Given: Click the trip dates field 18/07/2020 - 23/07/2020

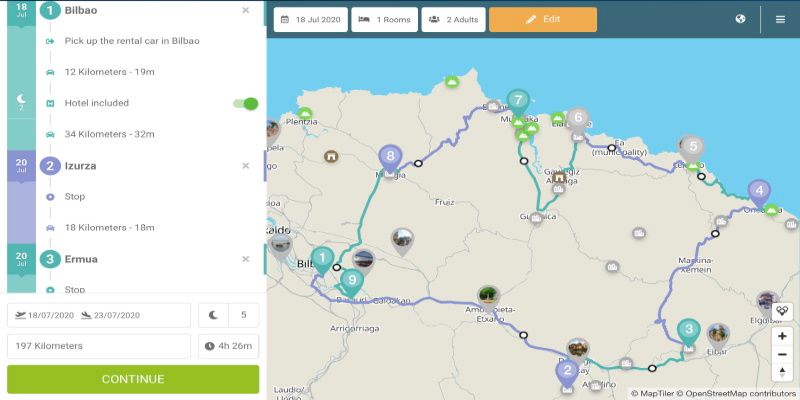Looking at the screenshot, I should (99, 315).
